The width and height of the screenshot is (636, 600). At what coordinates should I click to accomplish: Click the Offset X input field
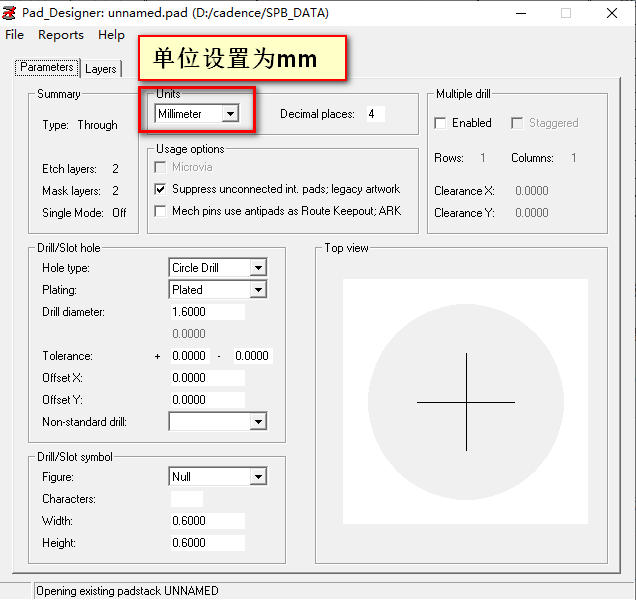click(x=207, y=378)
